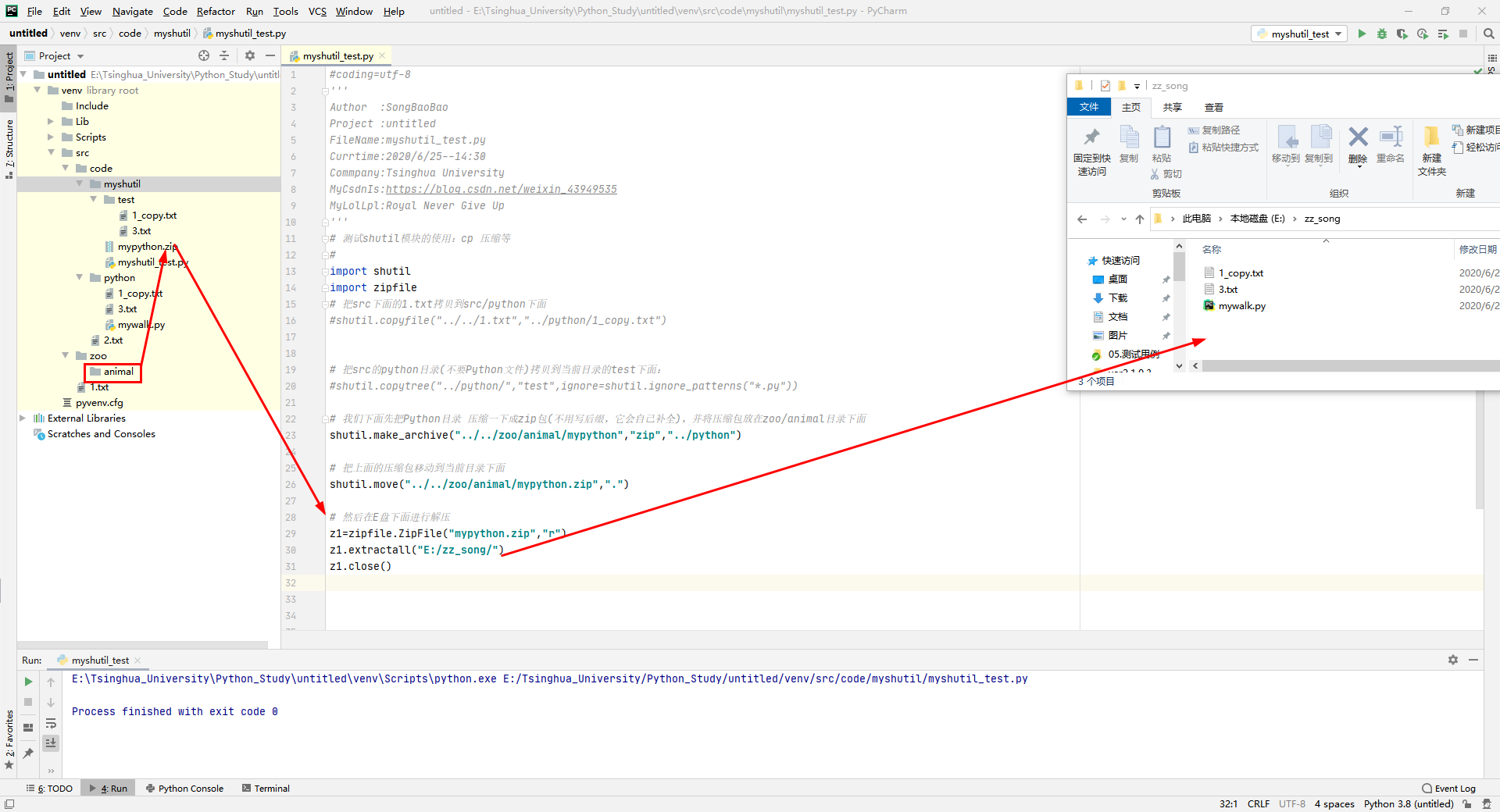Restore layout icon in Run window

(28, 727)
